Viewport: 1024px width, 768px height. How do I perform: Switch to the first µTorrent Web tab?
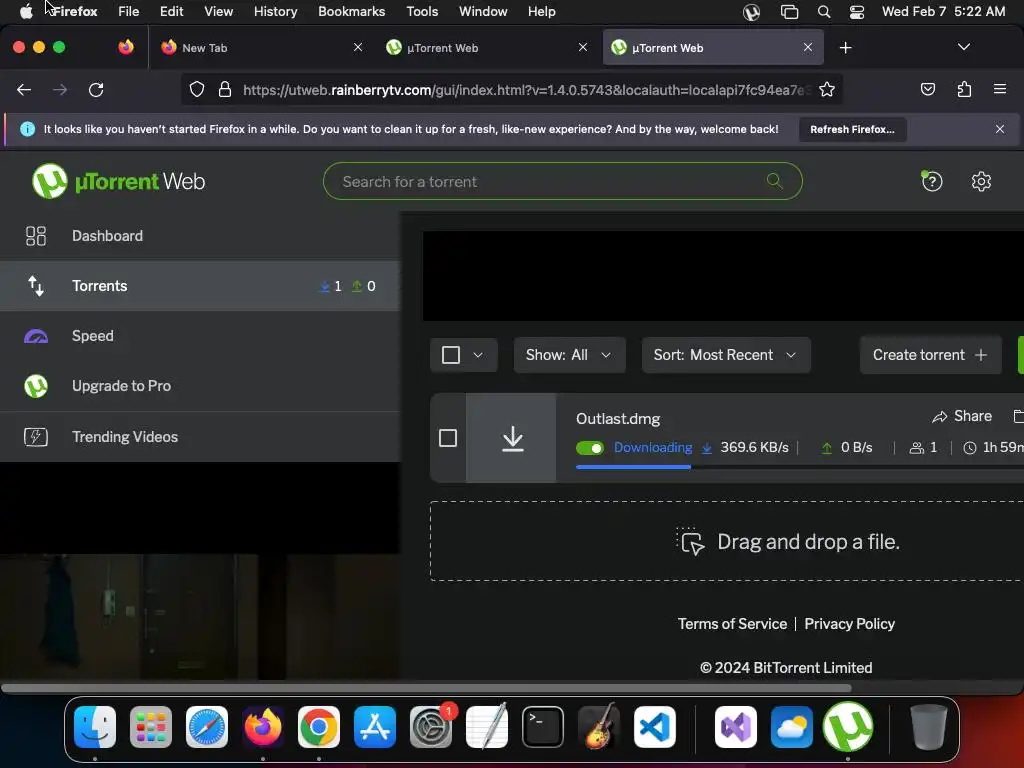(487, 48)
